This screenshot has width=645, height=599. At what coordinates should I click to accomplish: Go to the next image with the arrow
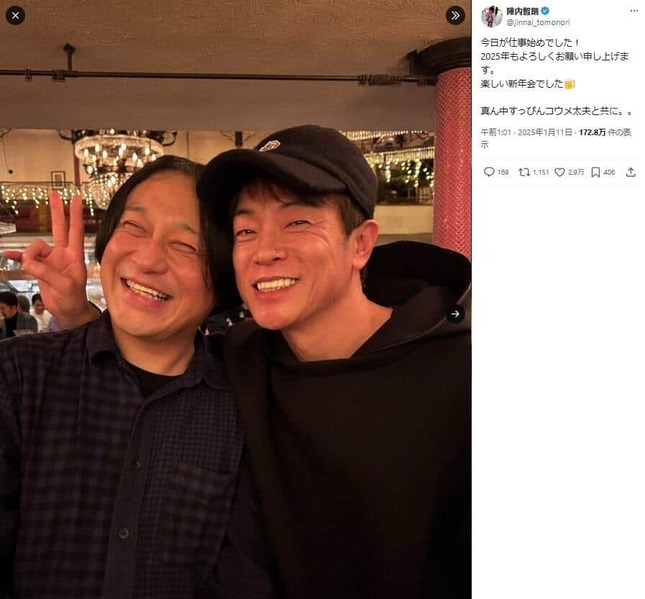[x=455, y=314]
